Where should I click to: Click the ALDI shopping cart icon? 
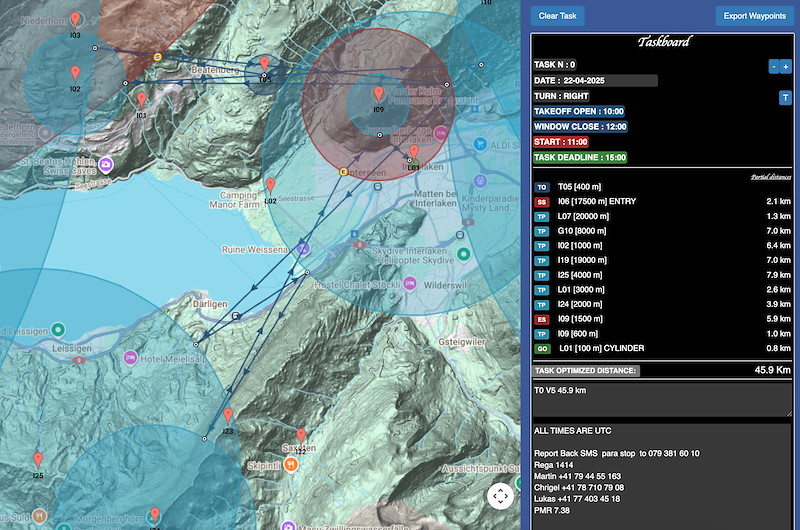(480, 144)
